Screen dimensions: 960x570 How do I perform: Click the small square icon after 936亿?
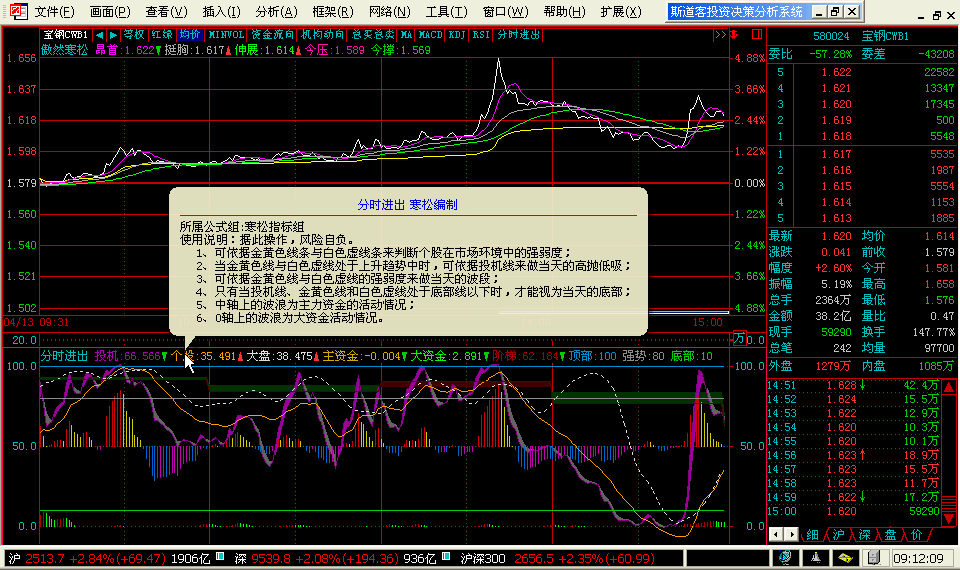(446, 557)
